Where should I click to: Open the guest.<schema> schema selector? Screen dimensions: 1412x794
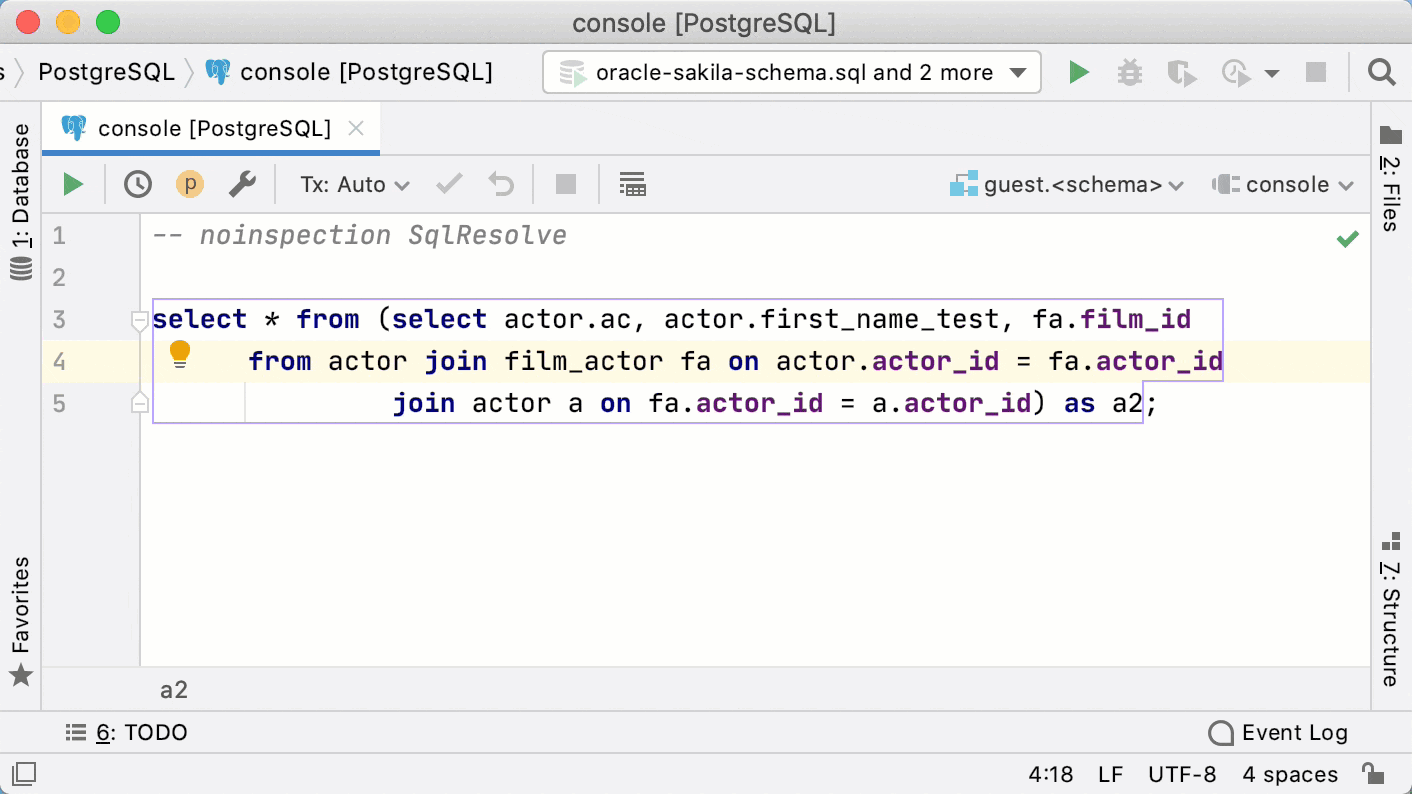click(x=1067, y=184)
